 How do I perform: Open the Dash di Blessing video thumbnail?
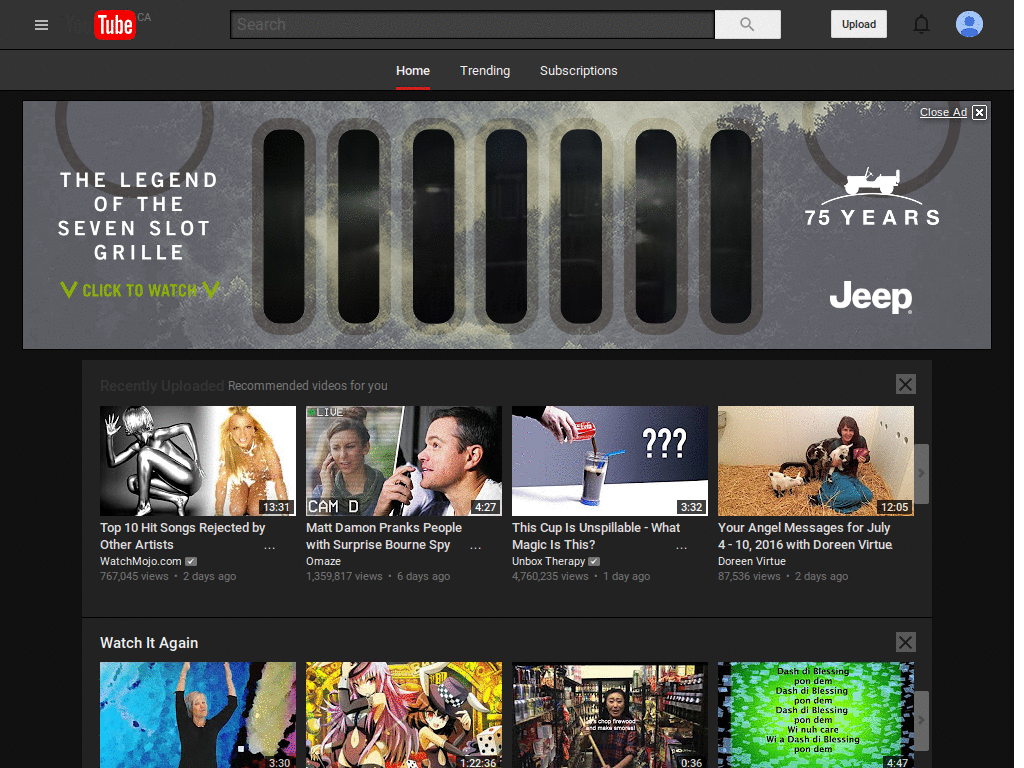pos(816,715)
